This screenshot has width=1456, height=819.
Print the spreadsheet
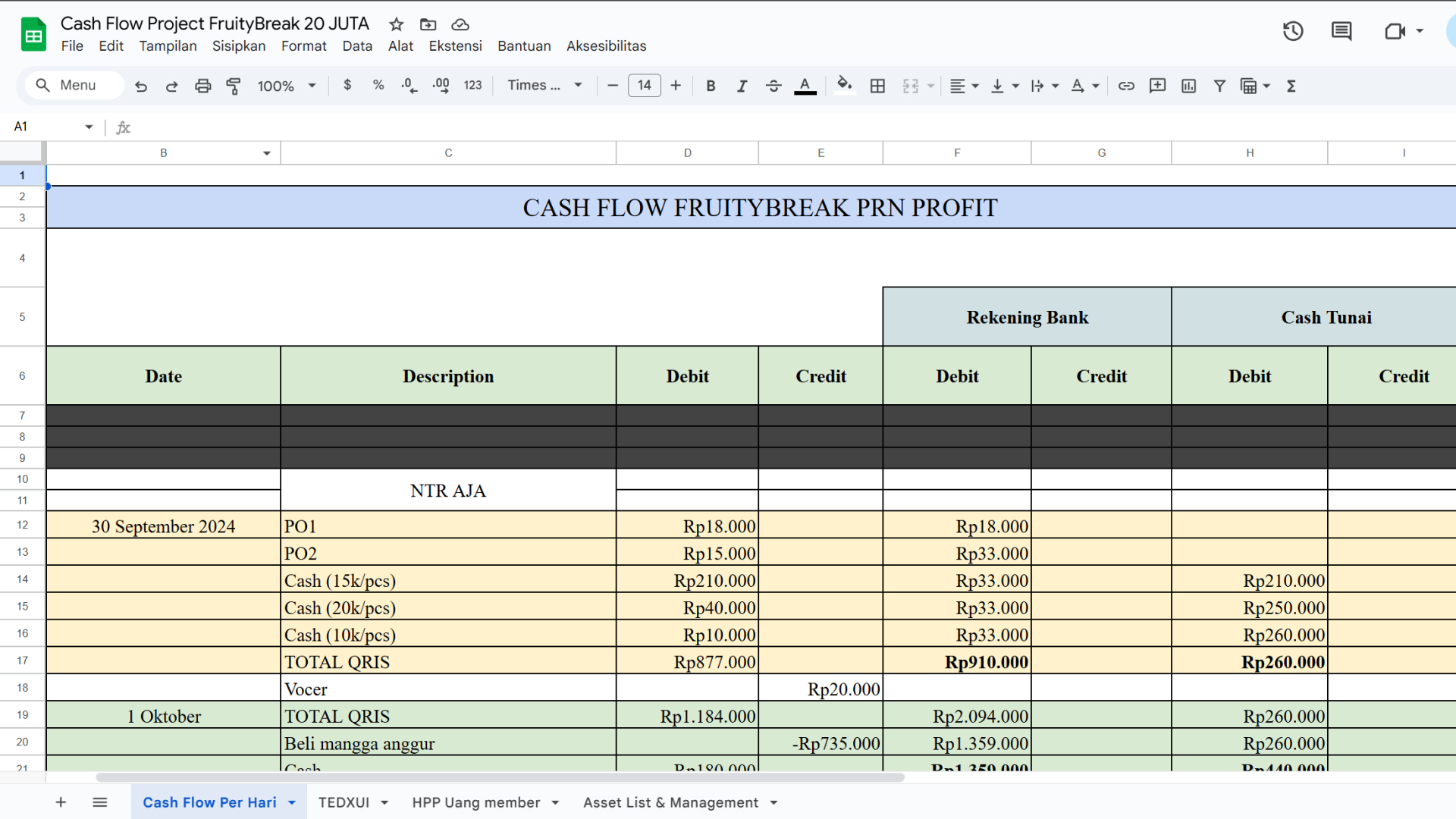click(202, 86)
